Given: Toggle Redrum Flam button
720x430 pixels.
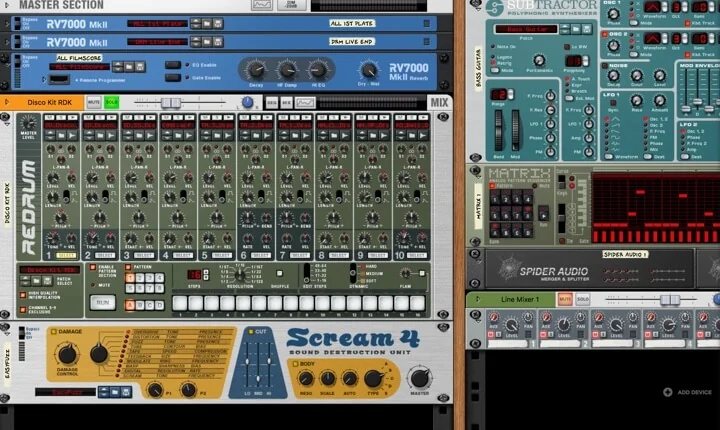Looking at the screenshot, I should [x=422, y=273].
